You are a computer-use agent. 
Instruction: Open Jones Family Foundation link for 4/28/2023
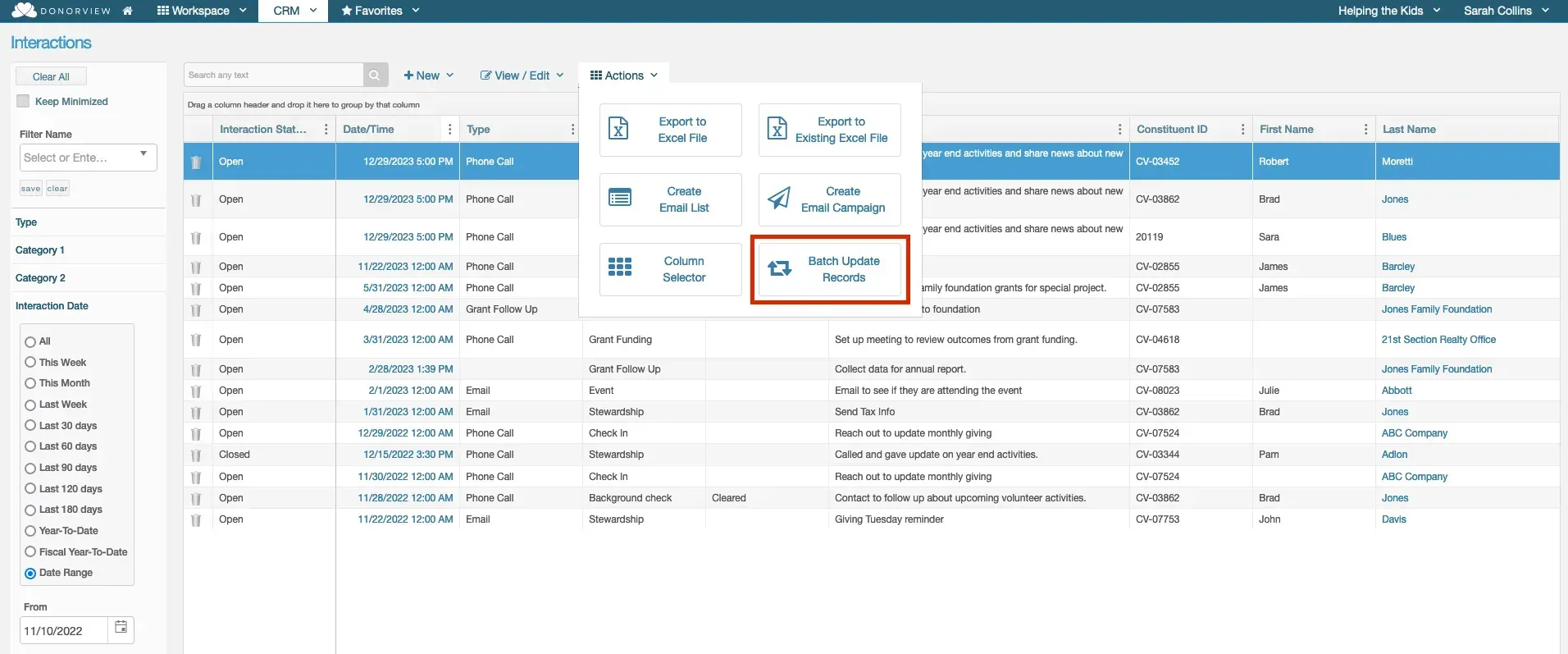(x=1436, y=309)
